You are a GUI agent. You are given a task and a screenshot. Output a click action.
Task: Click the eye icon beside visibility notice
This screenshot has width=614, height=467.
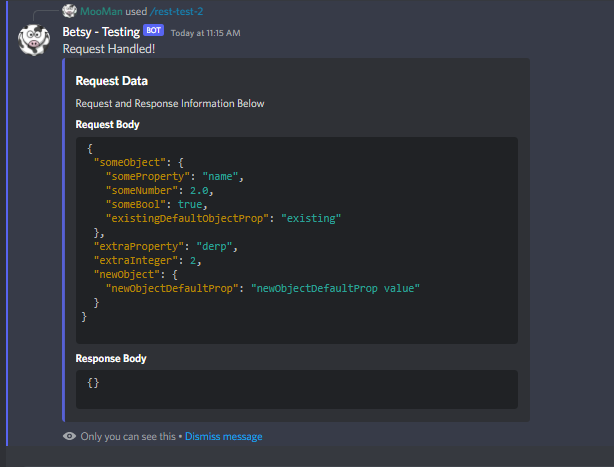click(69, 437)
